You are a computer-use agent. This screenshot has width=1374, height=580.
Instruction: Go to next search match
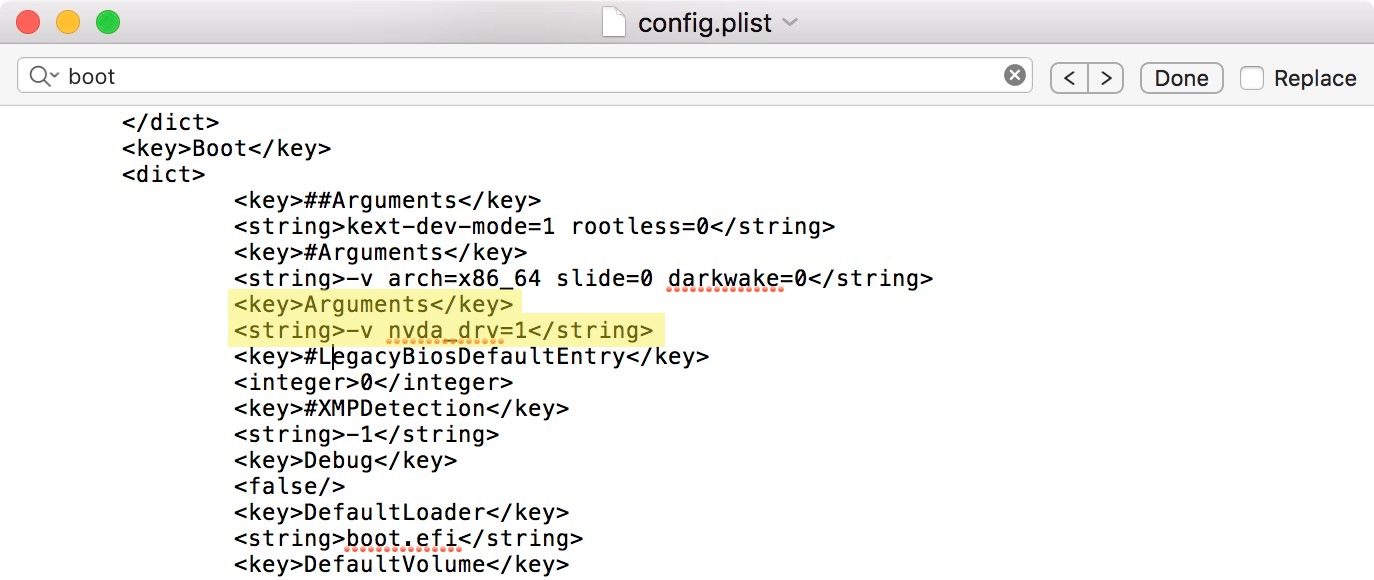click(1105, 78)
